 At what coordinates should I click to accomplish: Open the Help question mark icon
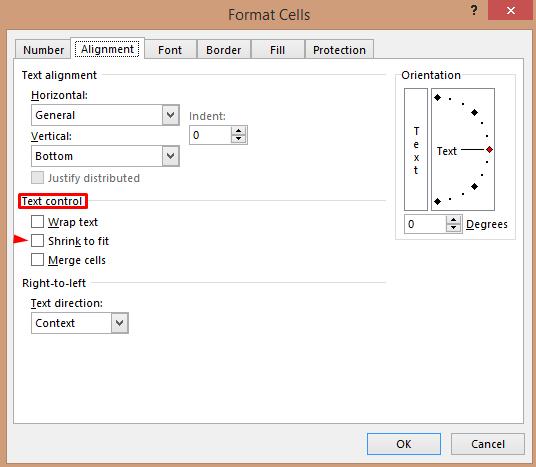pos(473,10)
